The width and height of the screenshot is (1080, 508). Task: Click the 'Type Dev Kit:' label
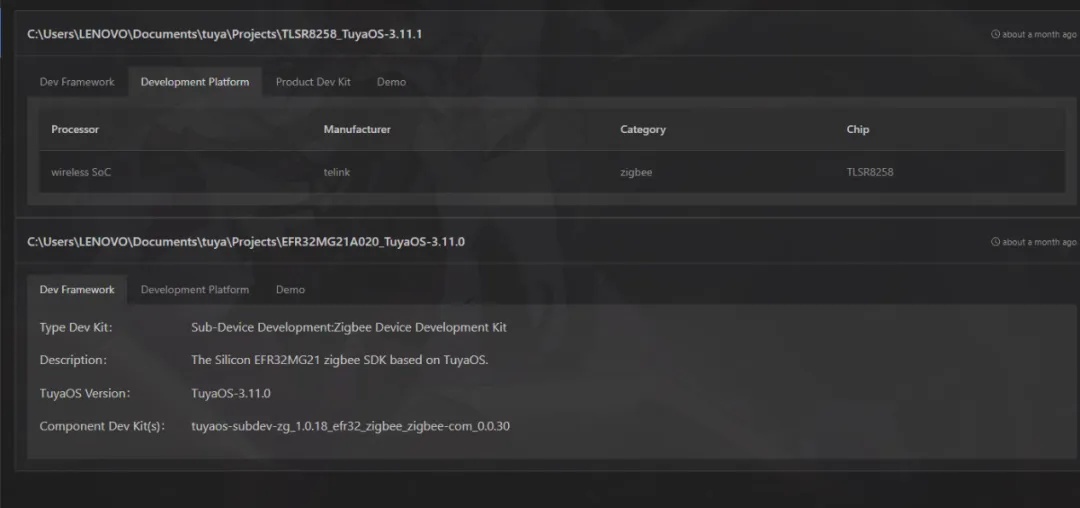click(76, 328)
